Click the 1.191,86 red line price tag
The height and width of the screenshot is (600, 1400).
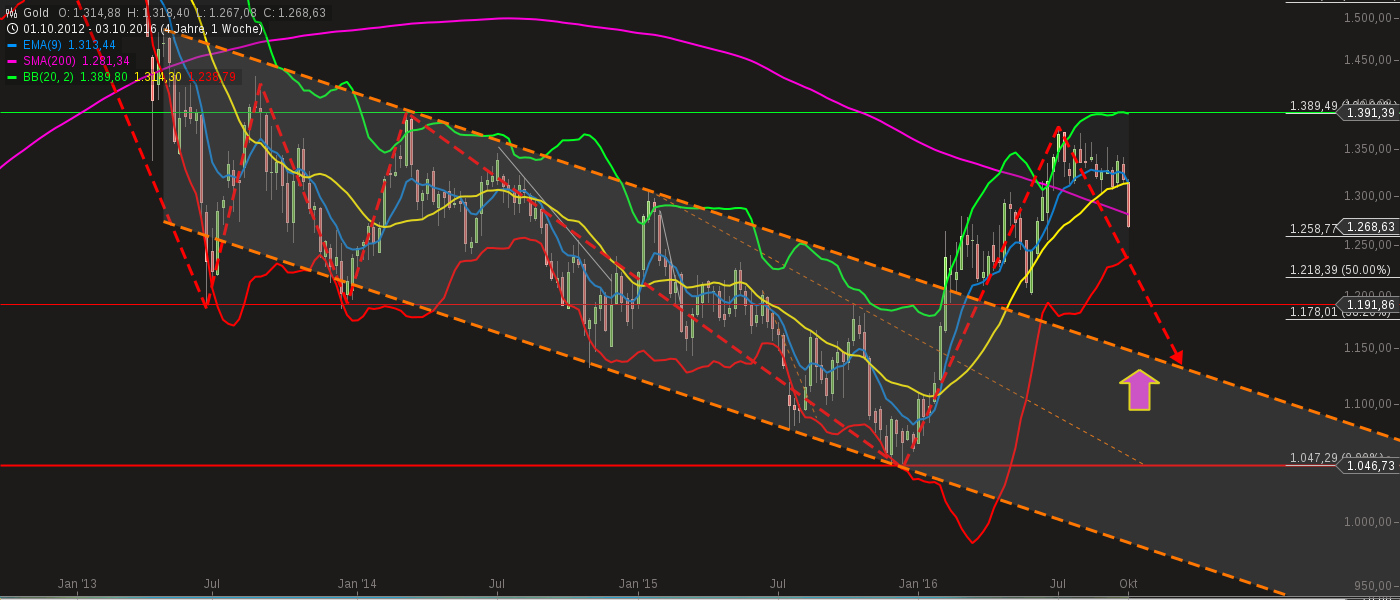1370,305
